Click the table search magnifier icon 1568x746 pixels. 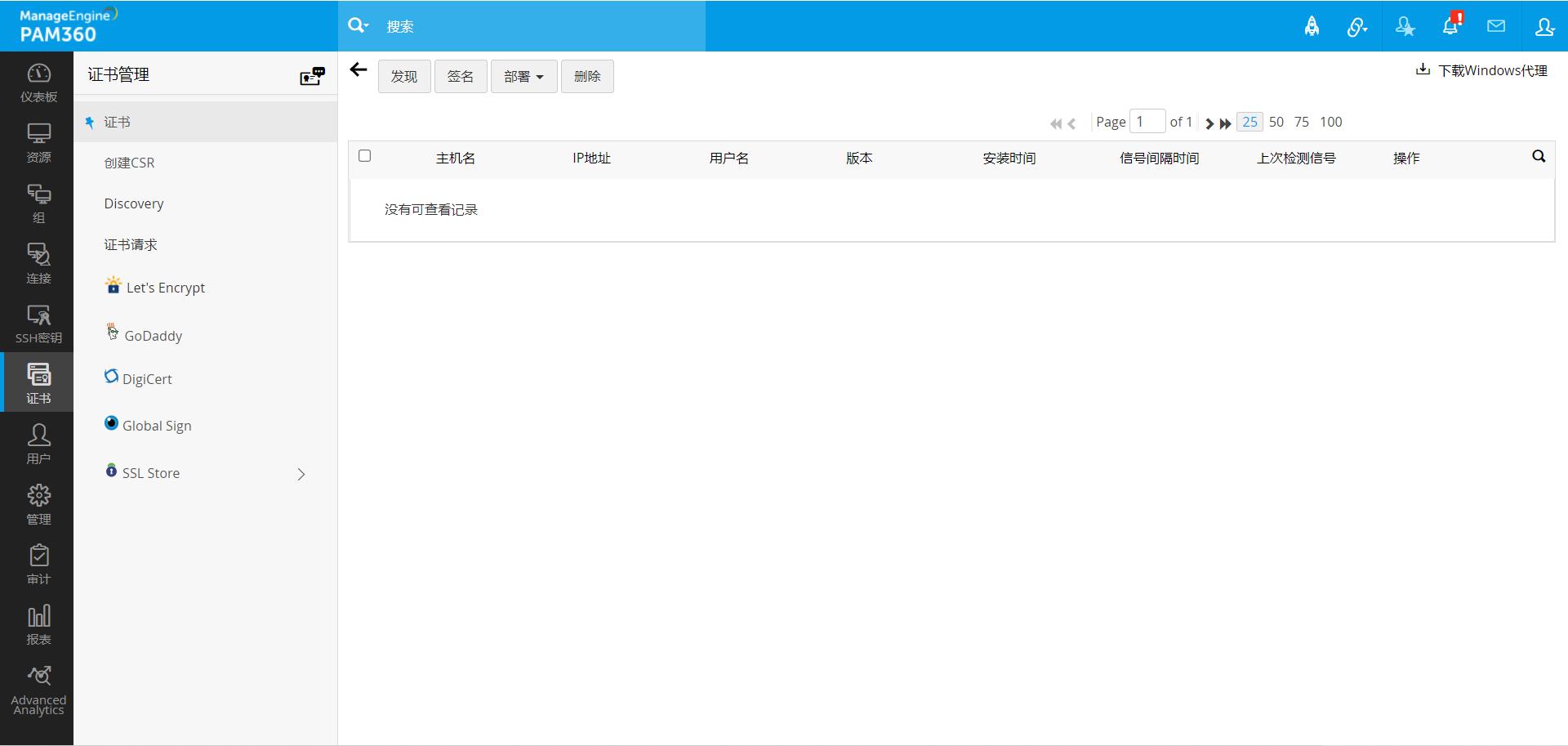[x=1539, y=156]
